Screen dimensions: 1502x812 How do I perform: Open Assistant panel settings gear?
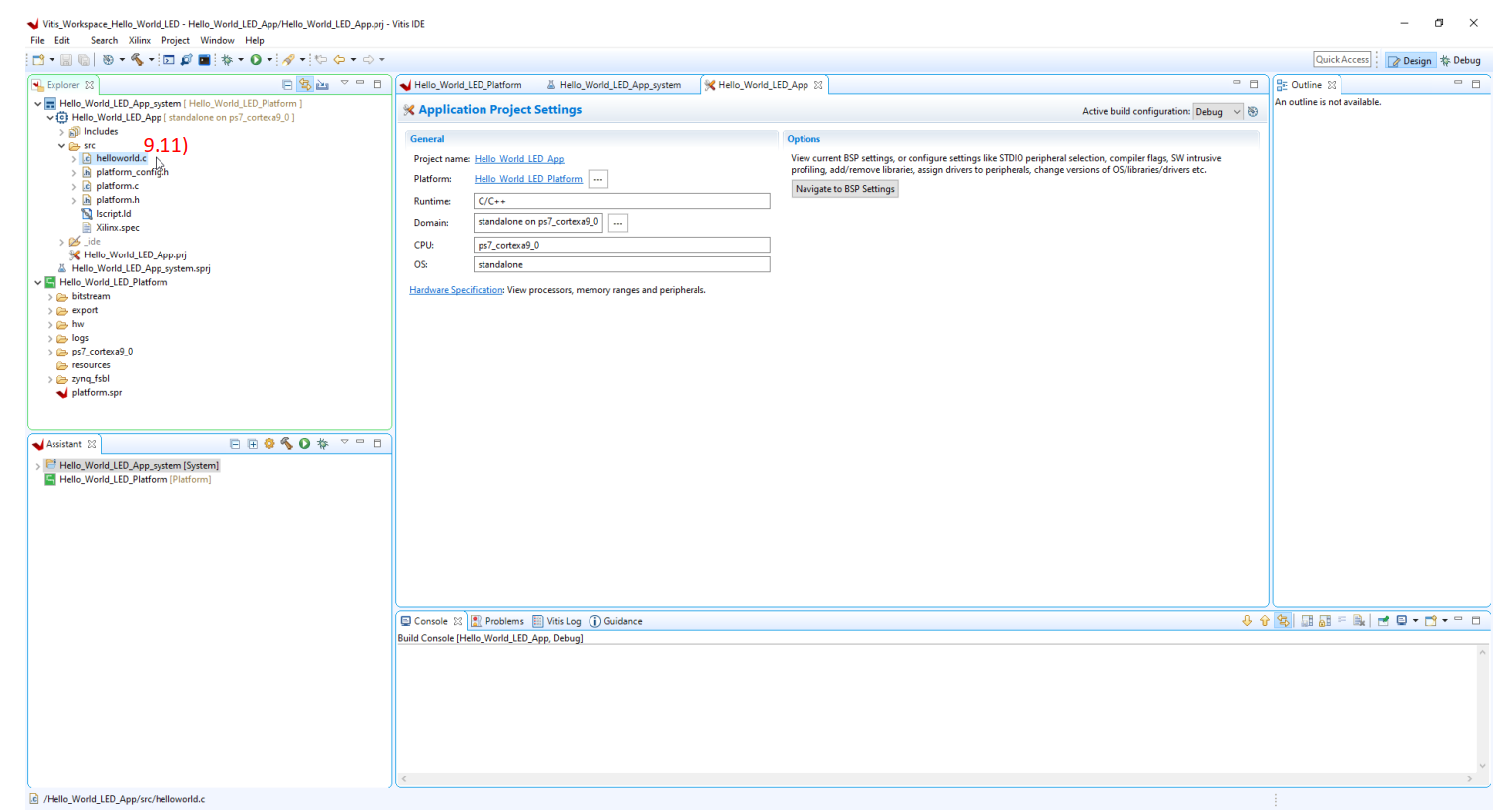[269, 444]
